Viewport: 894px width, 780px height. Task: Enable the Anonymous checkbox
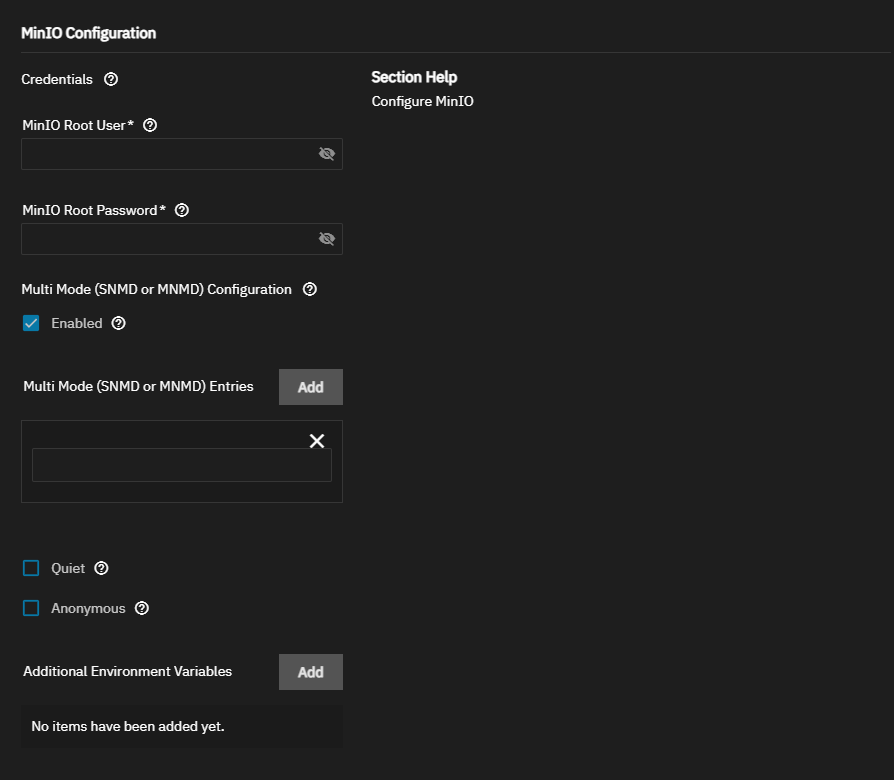31,608
